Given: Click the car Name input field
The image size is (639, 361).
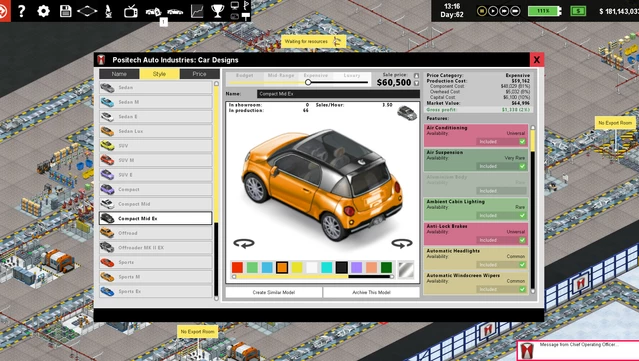Looking at the screenshot, I should tap(338, 94).
